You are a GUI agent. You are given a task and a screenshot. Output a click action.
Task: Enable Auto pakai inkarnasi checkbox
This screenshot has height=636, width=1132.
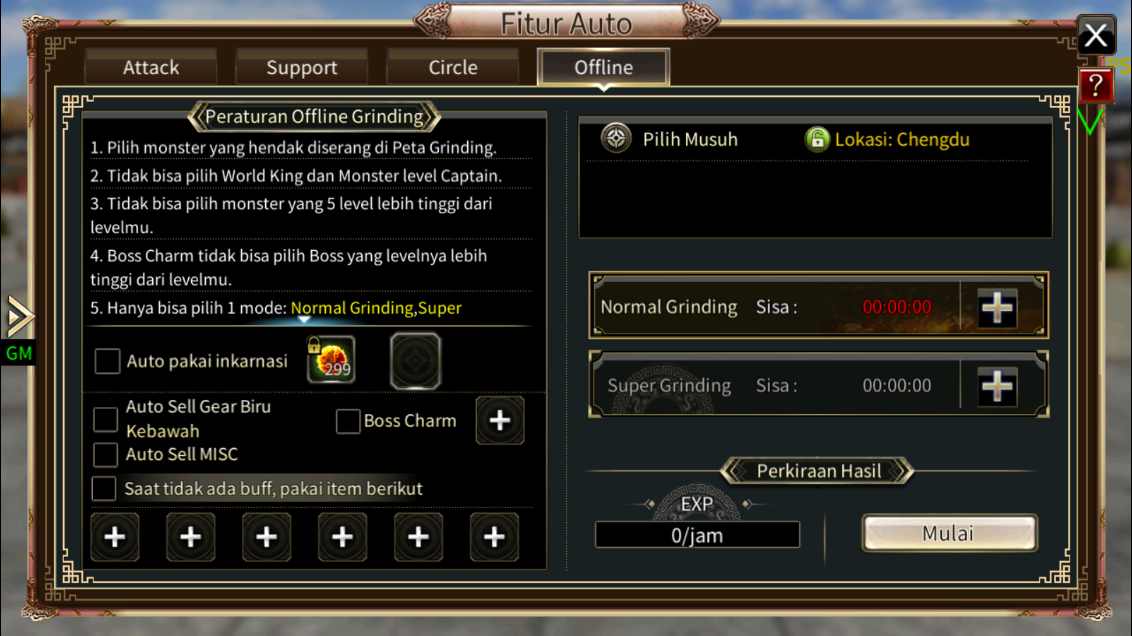pyautogui.click(x=107, y=361)
